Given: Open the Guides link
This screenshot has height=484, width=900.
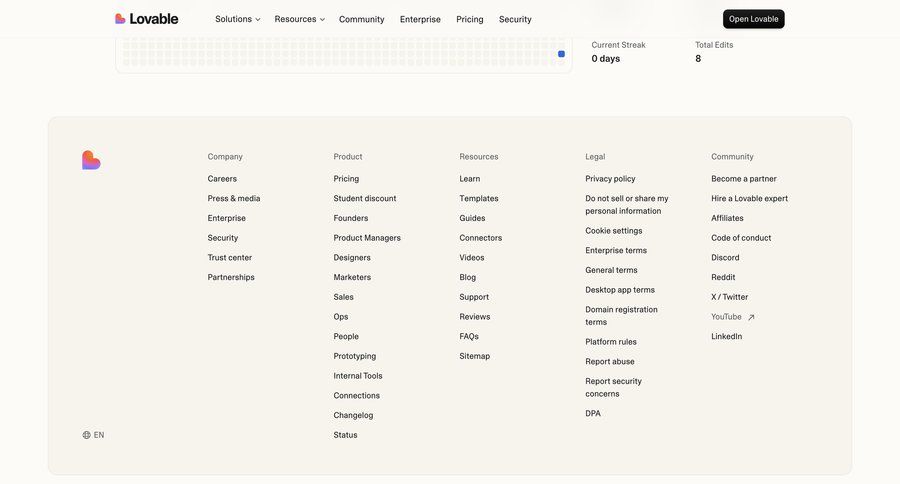Looking at the screenshot, I should point(472,218).
